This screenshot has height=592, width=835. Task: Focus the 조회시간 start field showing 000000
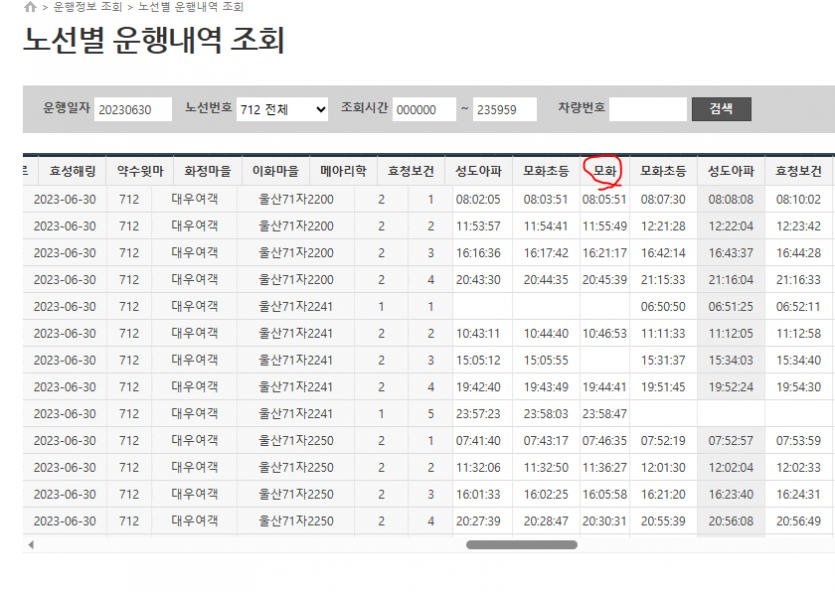424,109
